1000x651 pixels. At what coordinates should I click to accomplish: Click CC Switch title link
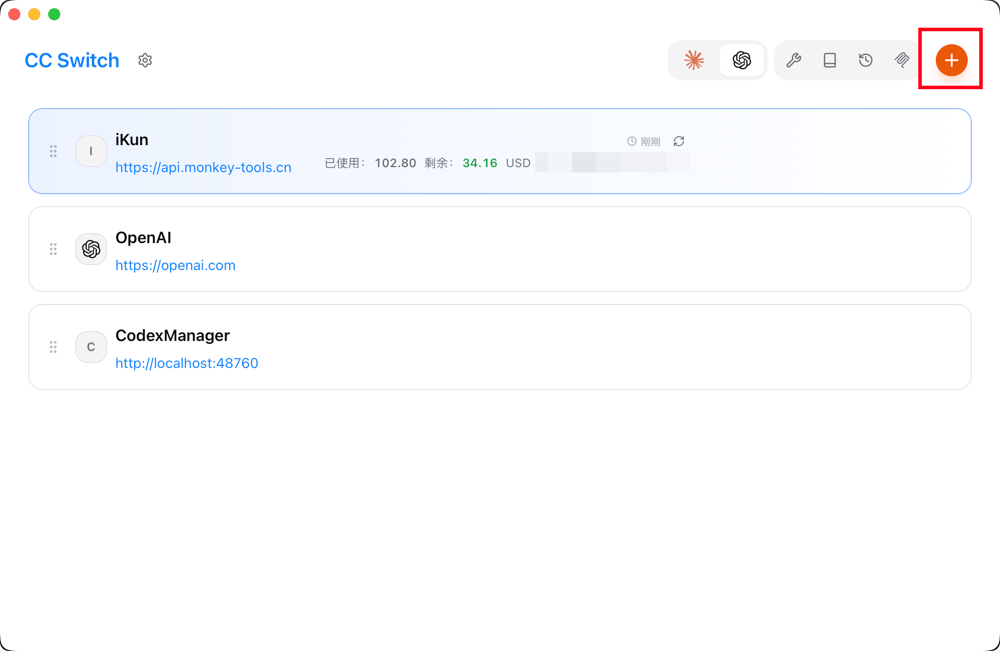pos(72,60)
